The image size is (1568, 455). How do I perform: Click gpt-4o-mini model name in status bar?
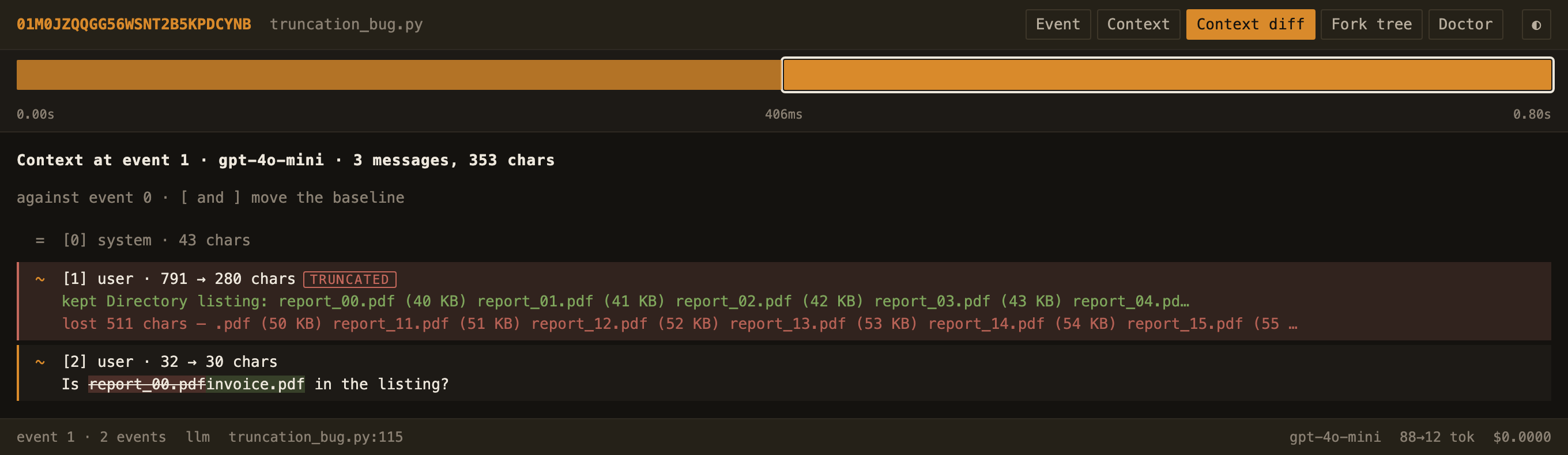coord(1335,437)
